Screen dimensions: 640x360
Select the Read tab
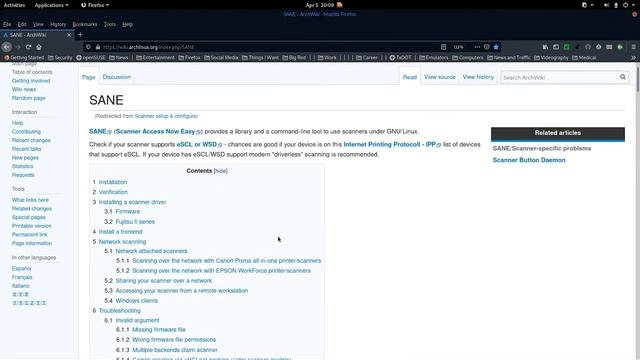click(410, 77)
